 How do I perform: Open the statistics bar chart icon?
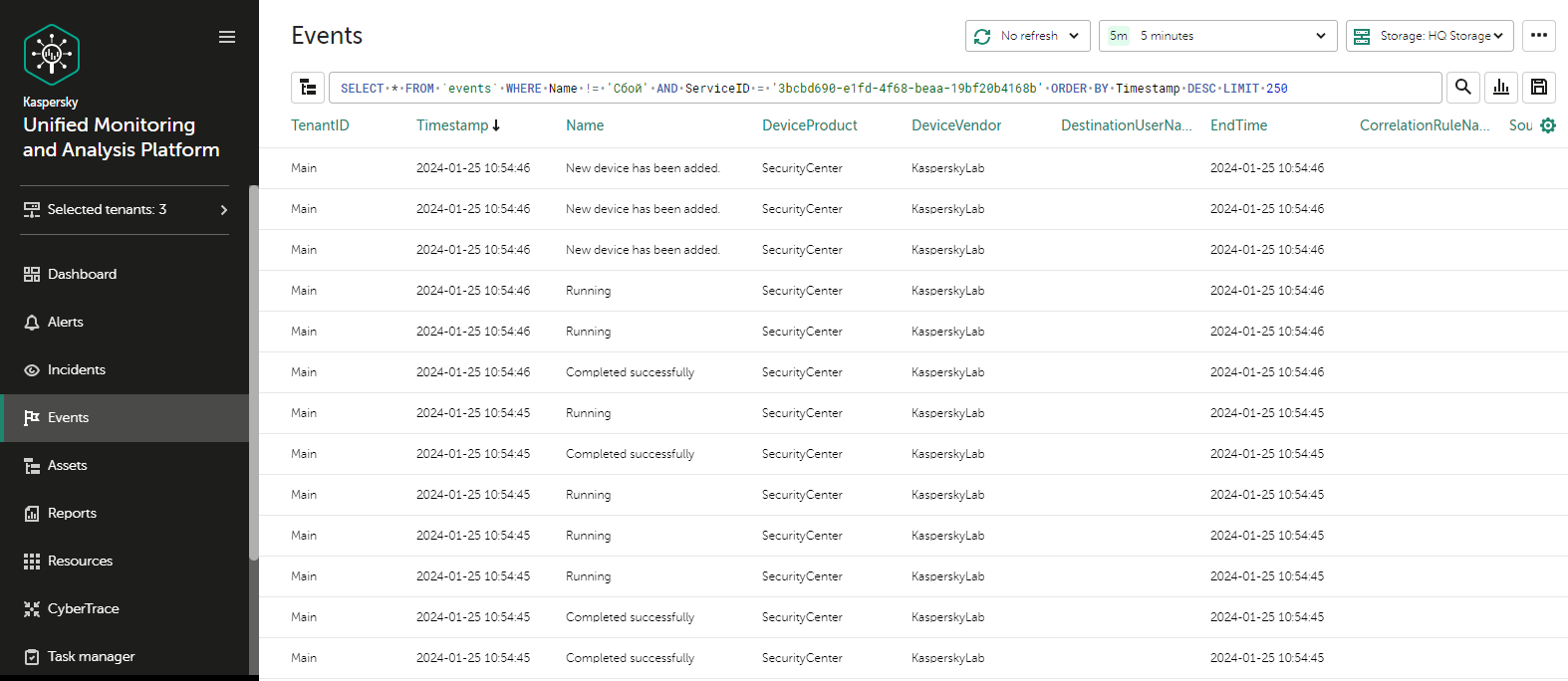click(x=1500, y=88)
